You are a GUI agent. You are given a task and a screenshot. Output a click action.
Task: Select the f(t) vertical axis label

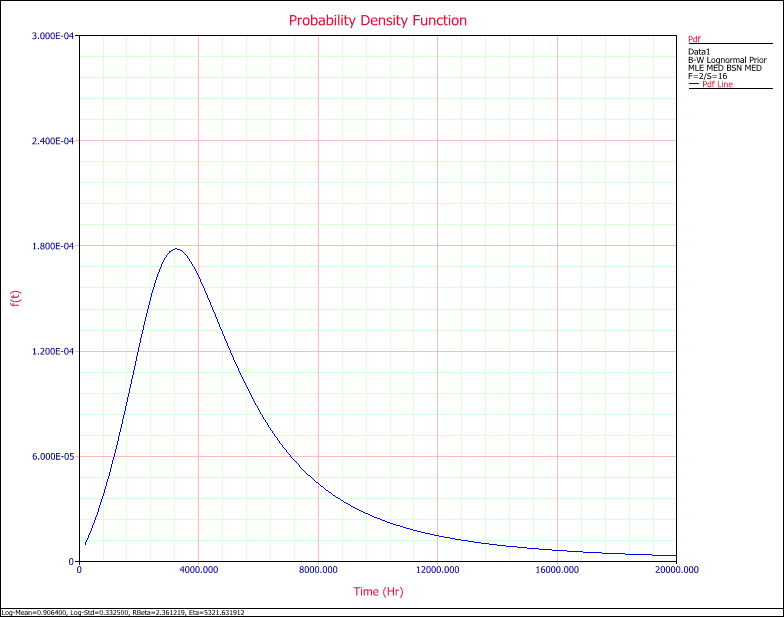(x=15, y=298)
